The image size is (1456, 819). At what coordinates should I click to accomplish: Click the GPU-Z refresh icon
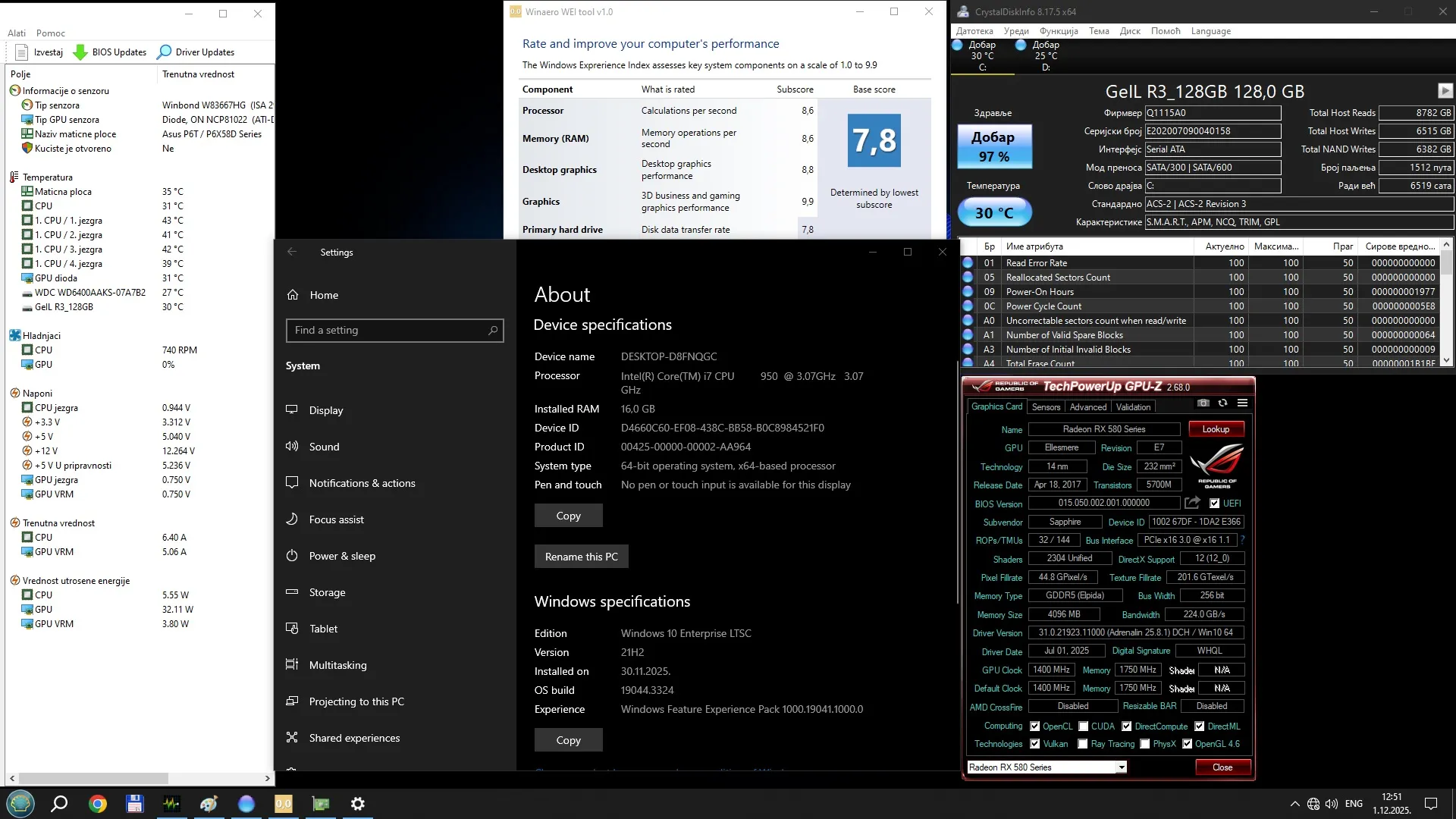tap(1222, 403)
